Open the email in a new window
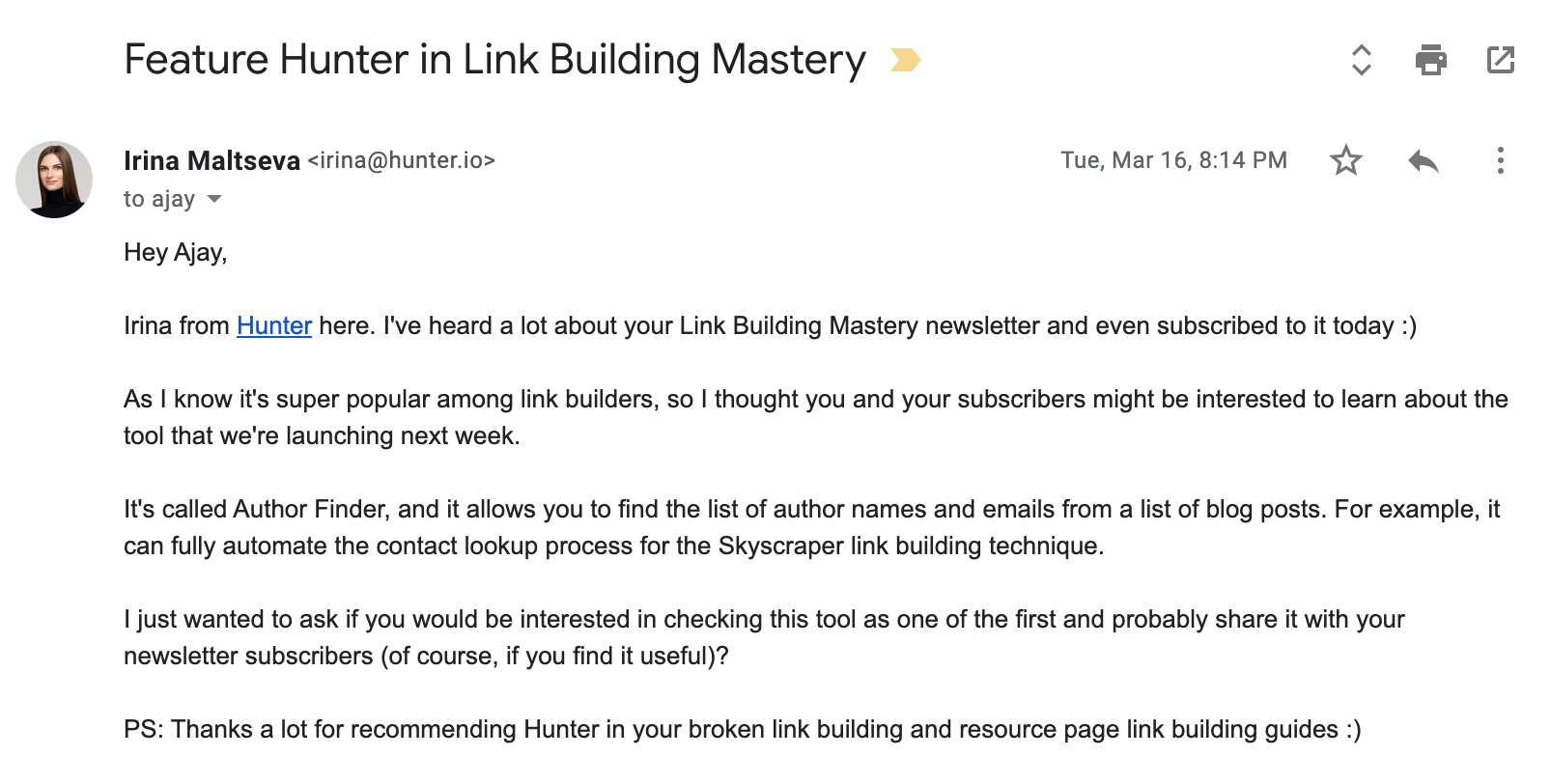 (x=1500, y=60)
